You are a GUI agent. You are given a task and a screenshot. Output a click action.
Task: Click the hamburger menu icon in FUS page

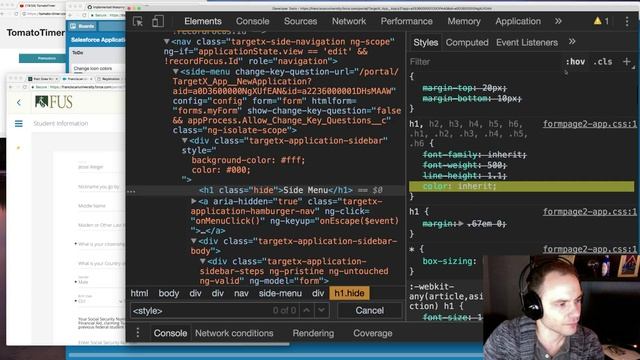(19, 123)
